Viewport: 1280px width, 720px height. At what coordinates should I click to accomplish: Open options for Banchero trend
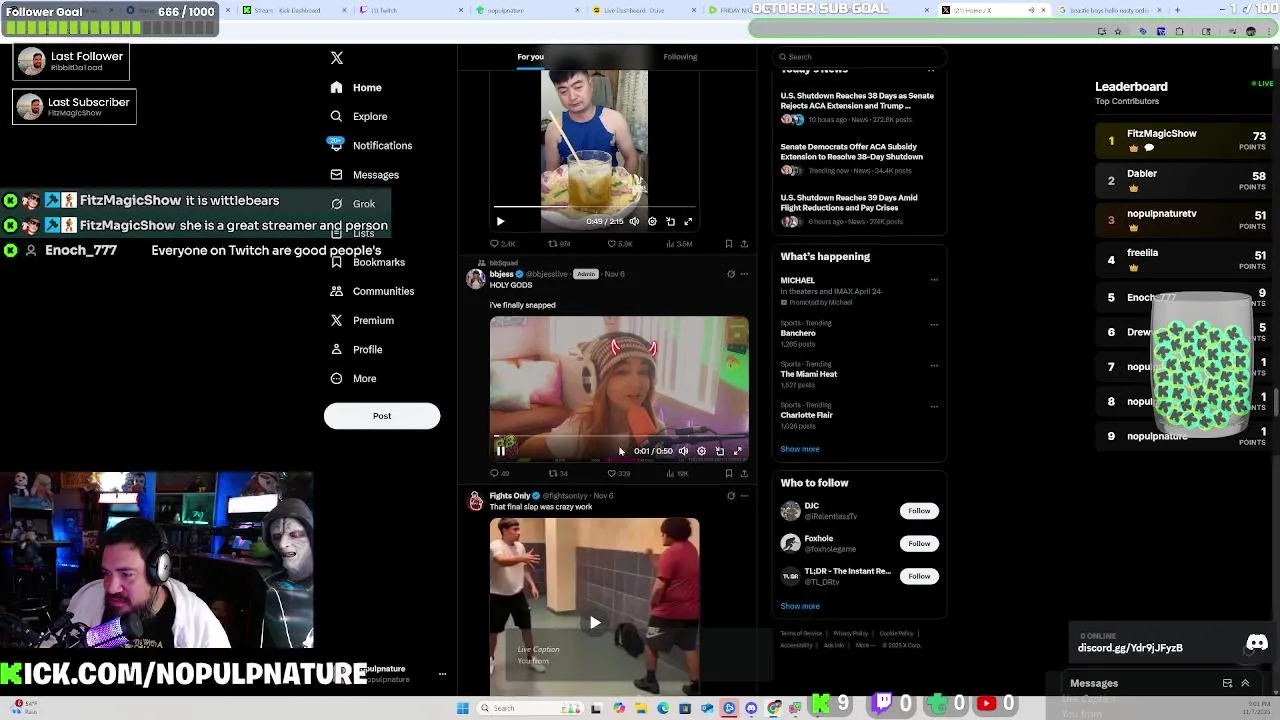pyautogui.click(x=934, y=324)
